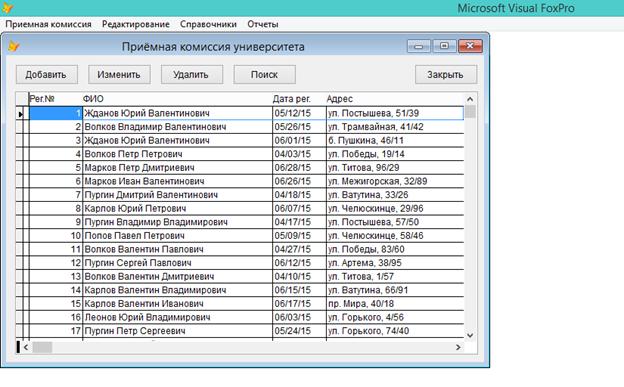Click the horizontal scroll right arrow

coord(458,347)
